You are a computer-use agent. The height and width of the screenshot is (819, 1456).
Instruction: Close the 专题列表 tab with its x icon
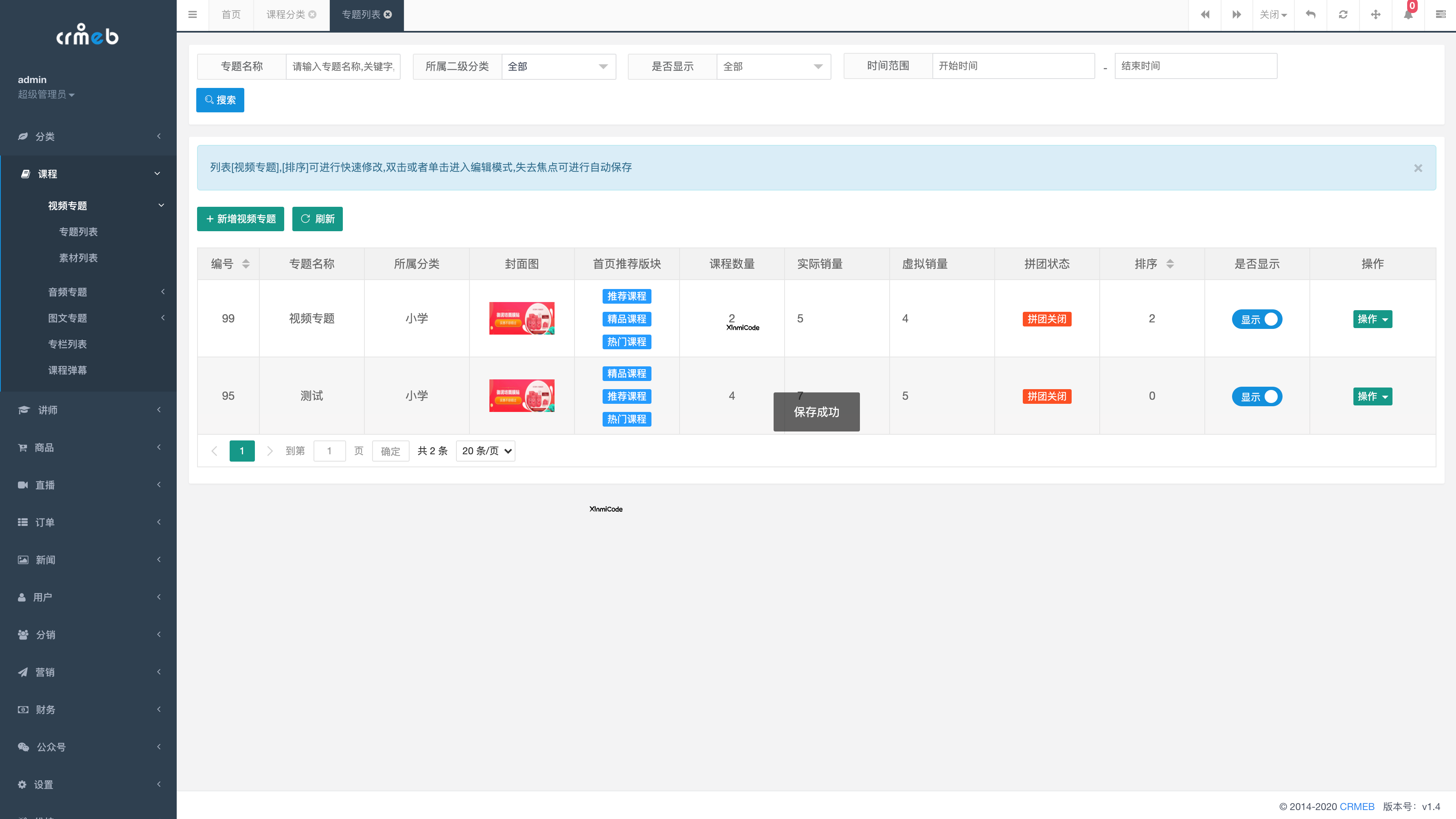pyautogui.click(x=388, y=15)
